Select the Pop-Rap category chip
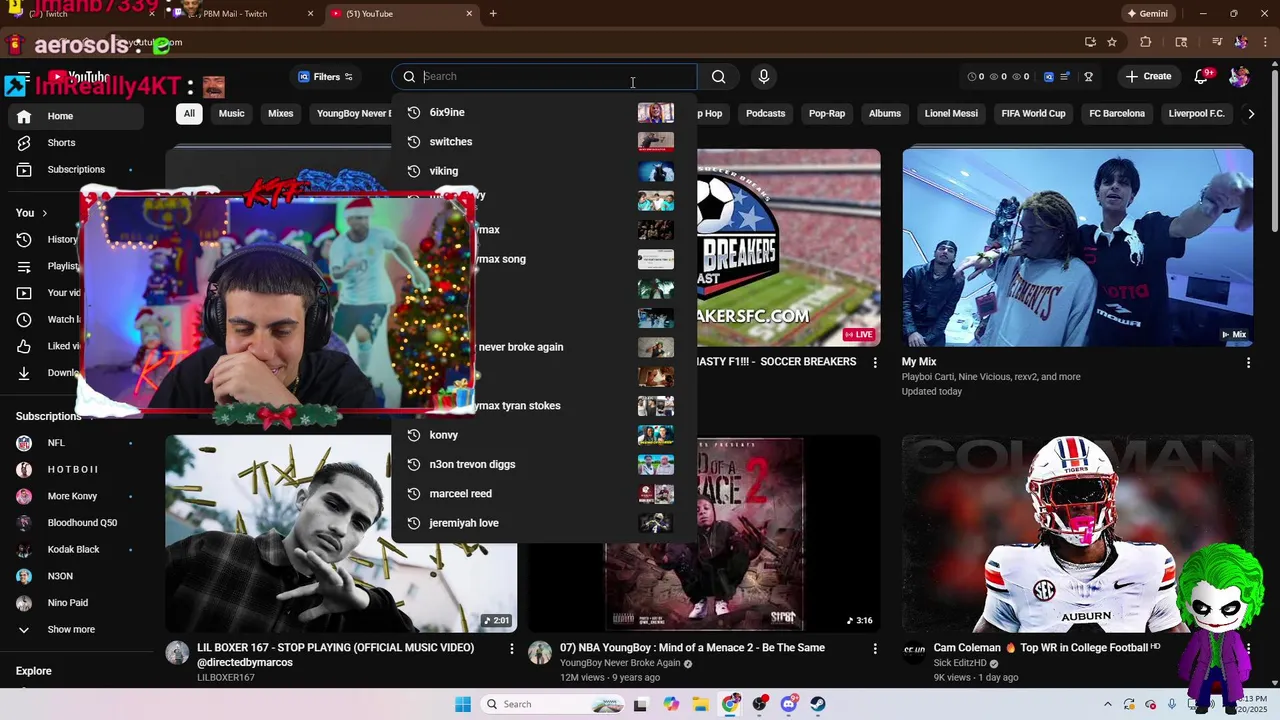 (827, 114)
